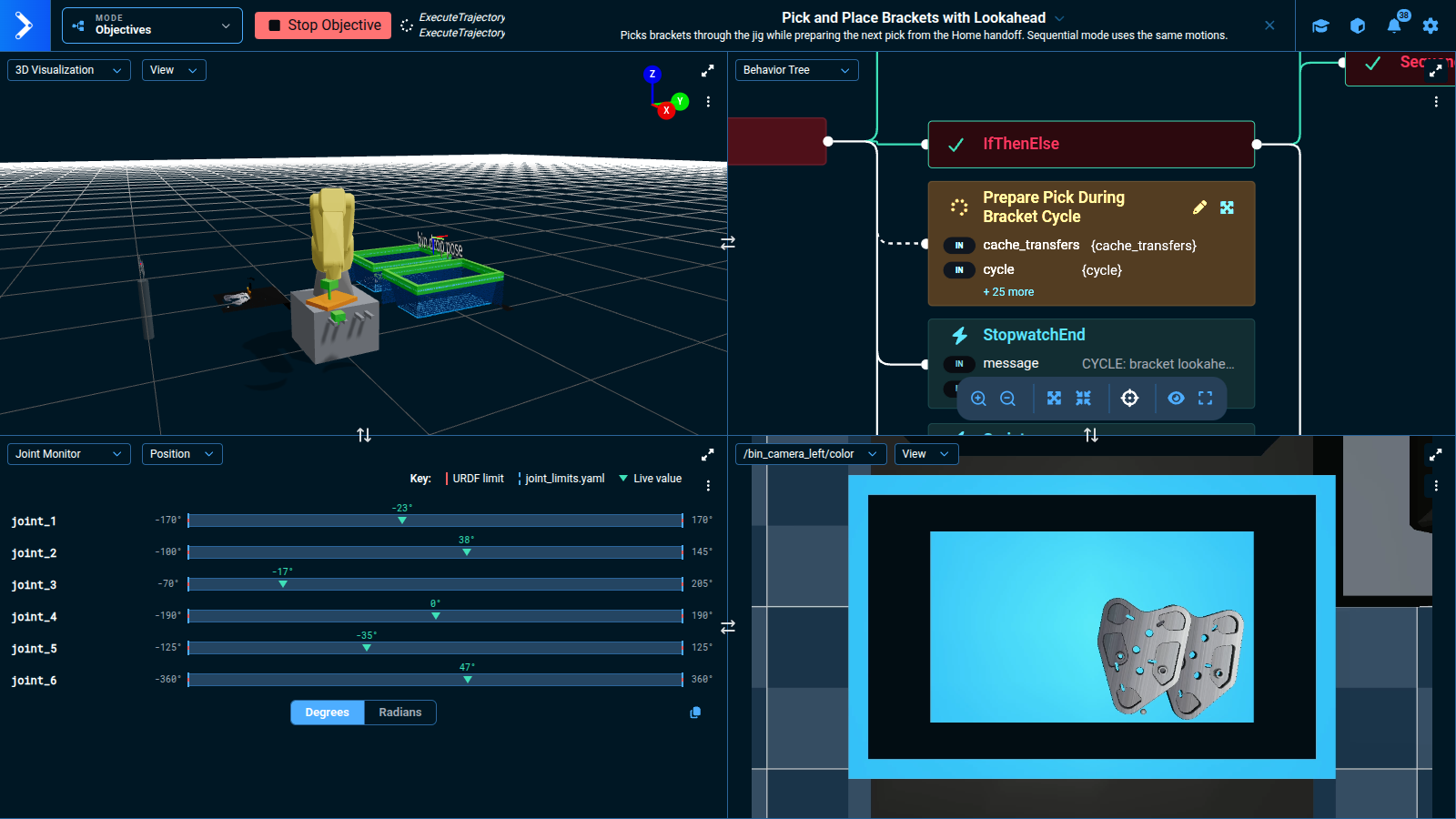Open the graduation cap tutorials icon

(x=1320, y=25)
